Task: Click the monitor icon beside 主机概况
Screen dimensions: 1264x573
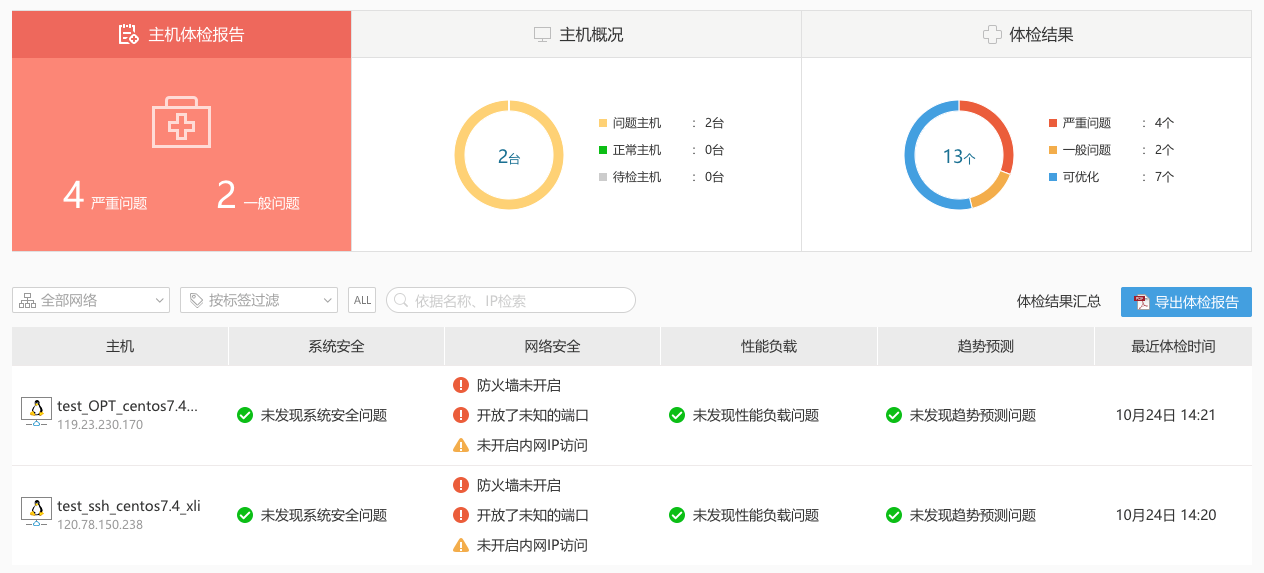Action: pos(542,35)
